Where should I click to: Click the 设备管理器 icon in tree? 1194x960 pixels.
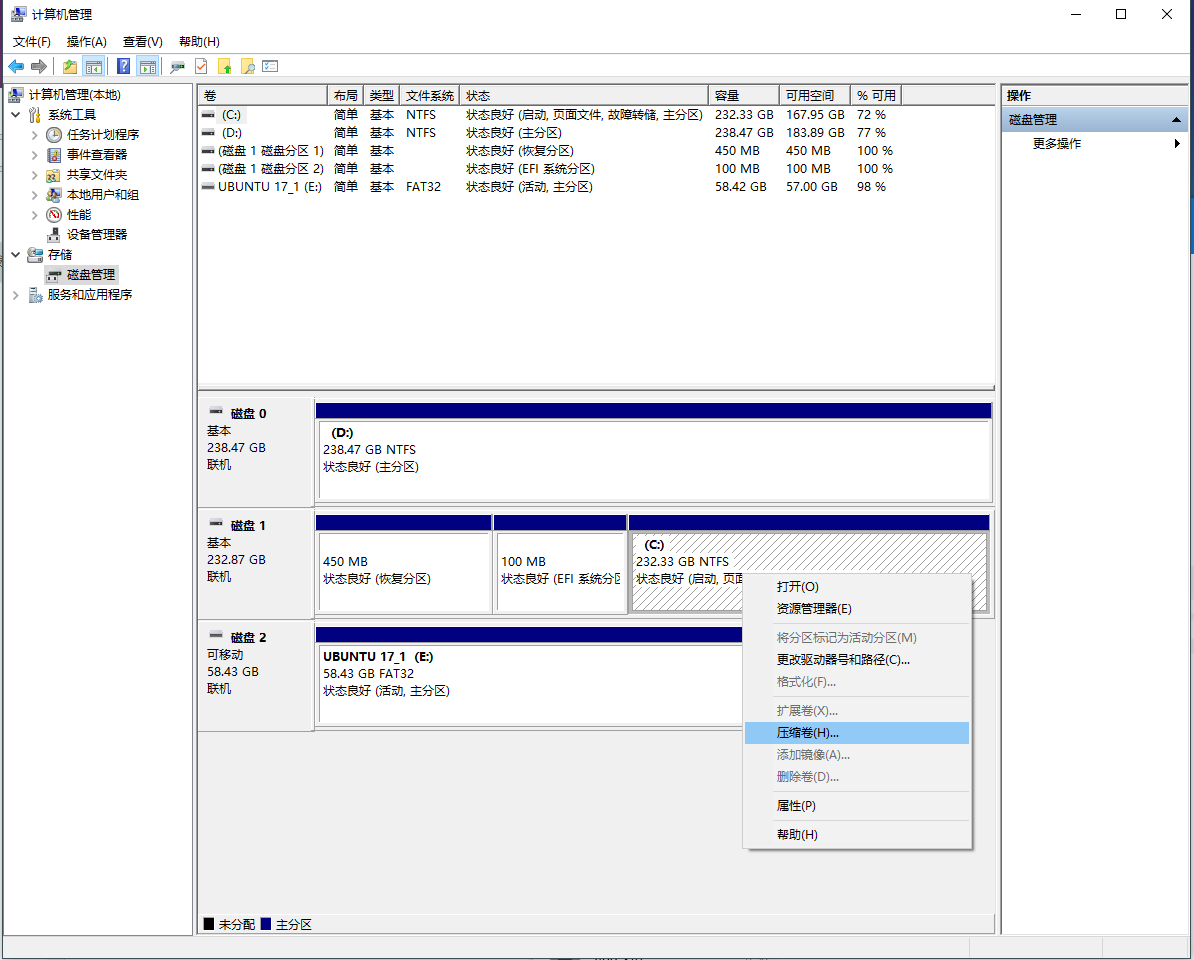point(53,234)
